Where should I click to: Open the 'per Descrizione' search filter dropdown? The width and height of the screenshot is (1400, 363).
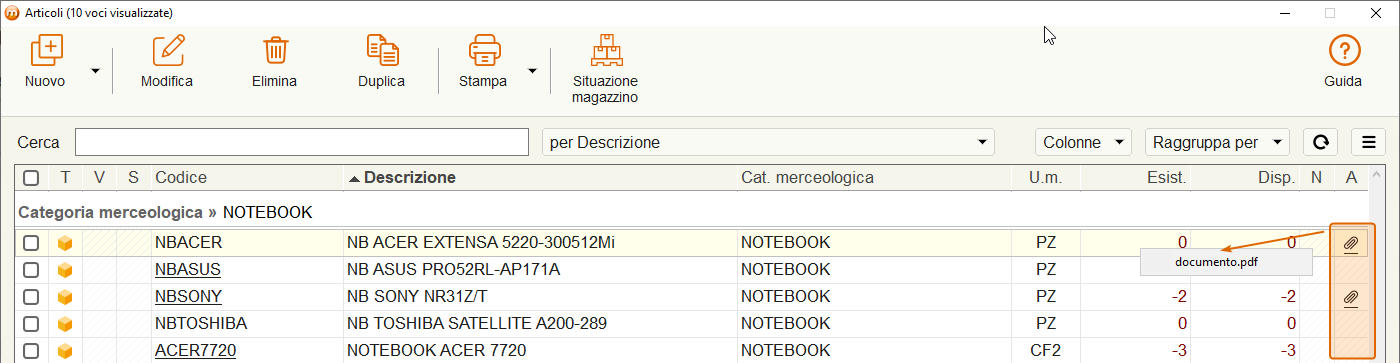(769, 143)
